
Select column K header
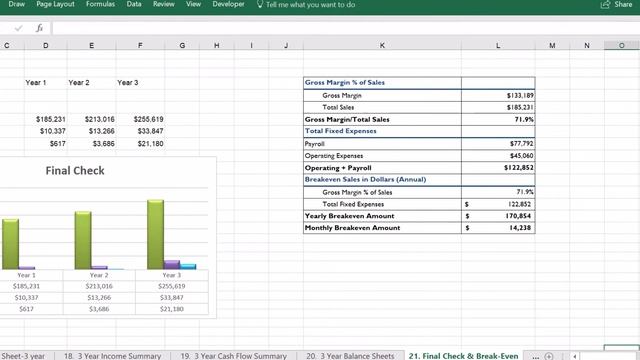[382, 45]
